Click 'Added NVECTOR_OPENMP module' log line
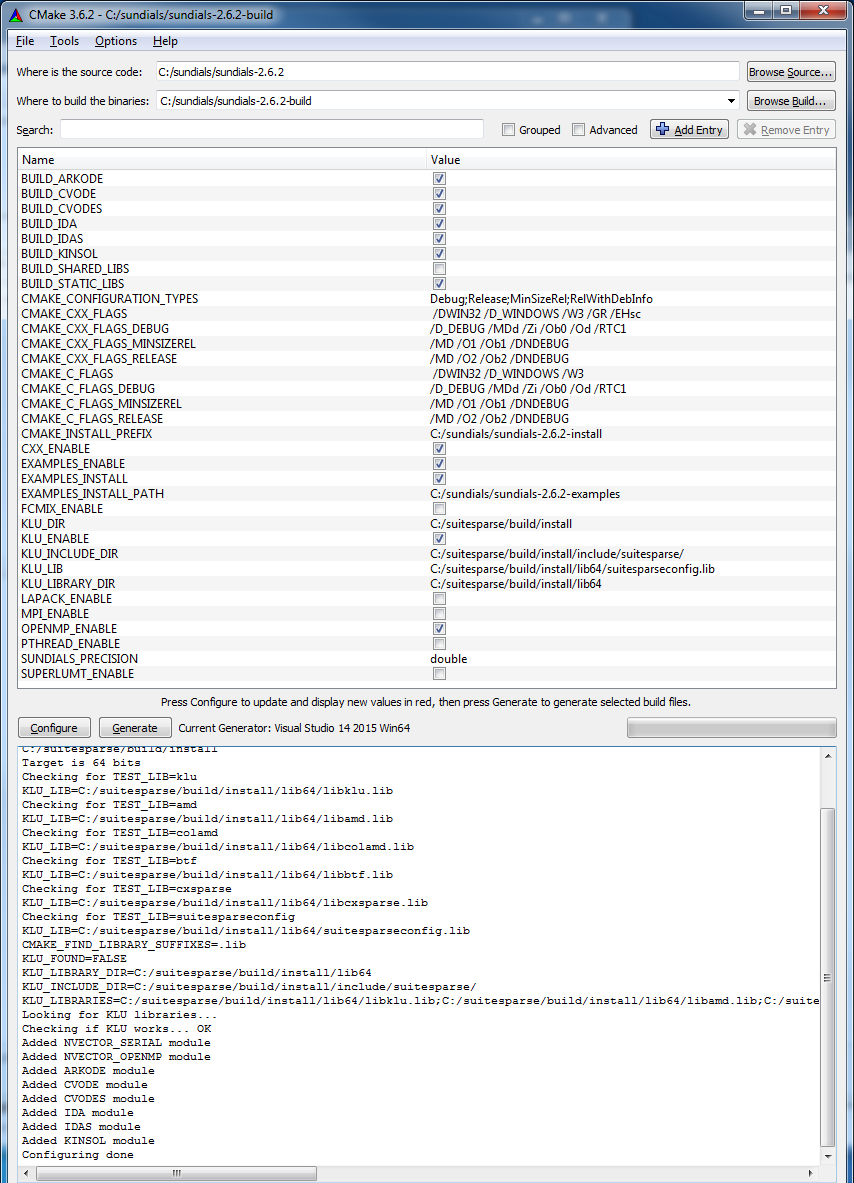The image size is (854, 1183). [116, 1057]
